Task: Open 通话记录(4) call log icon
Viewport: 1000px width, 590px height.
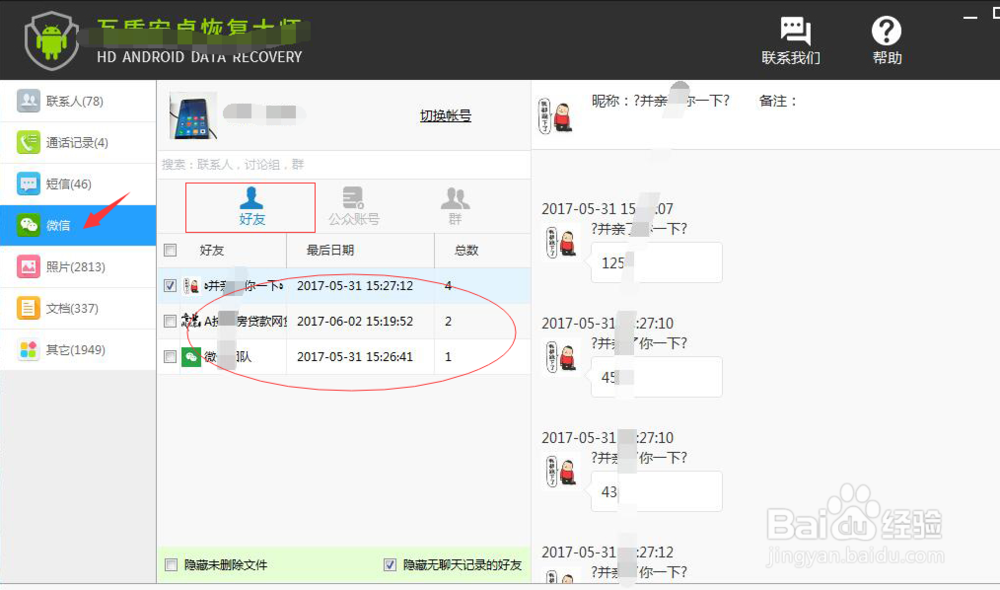Action: (x=28, y=142)
